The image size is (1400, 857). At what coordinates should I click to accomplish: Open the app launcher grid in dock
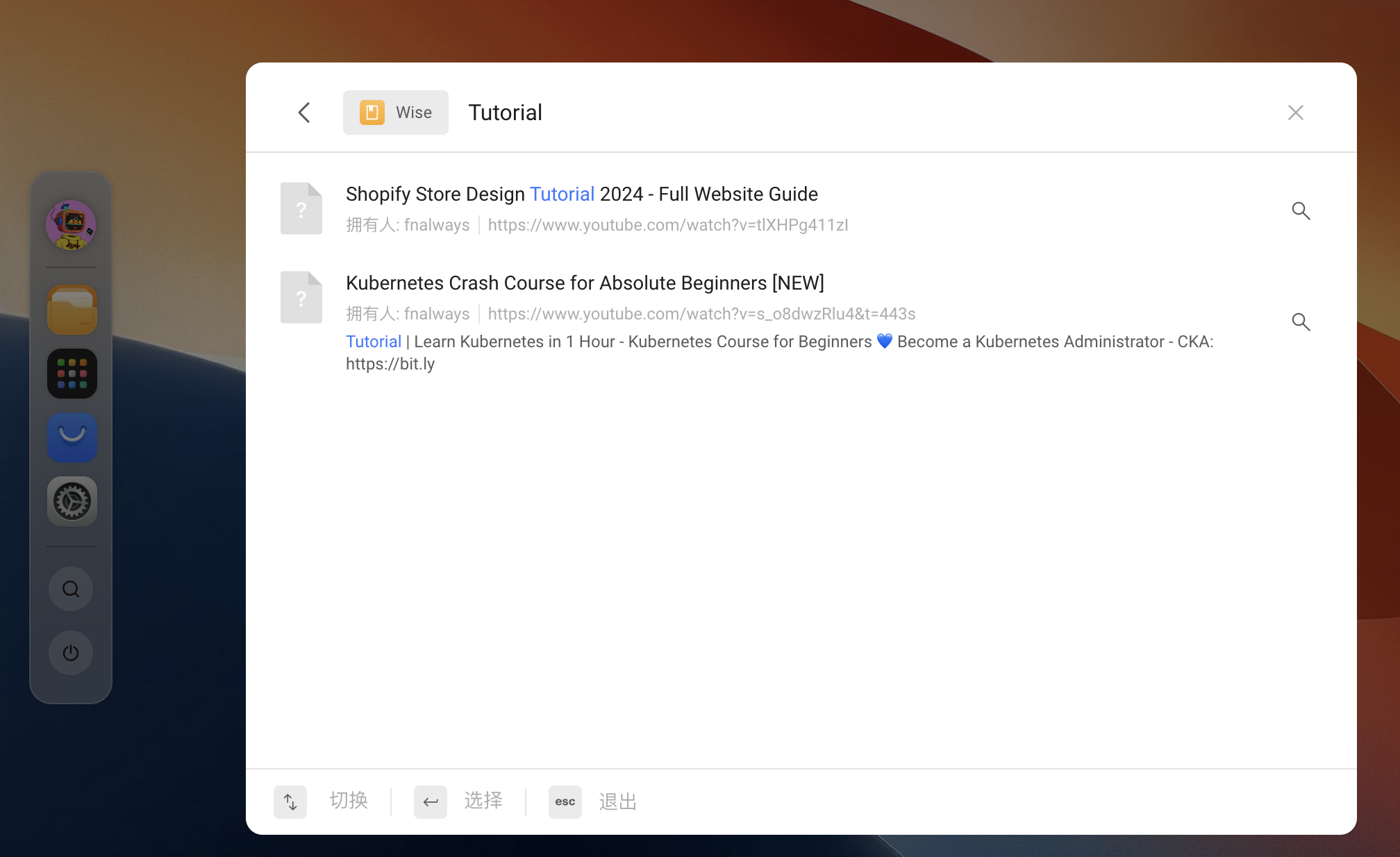point(72,374)
